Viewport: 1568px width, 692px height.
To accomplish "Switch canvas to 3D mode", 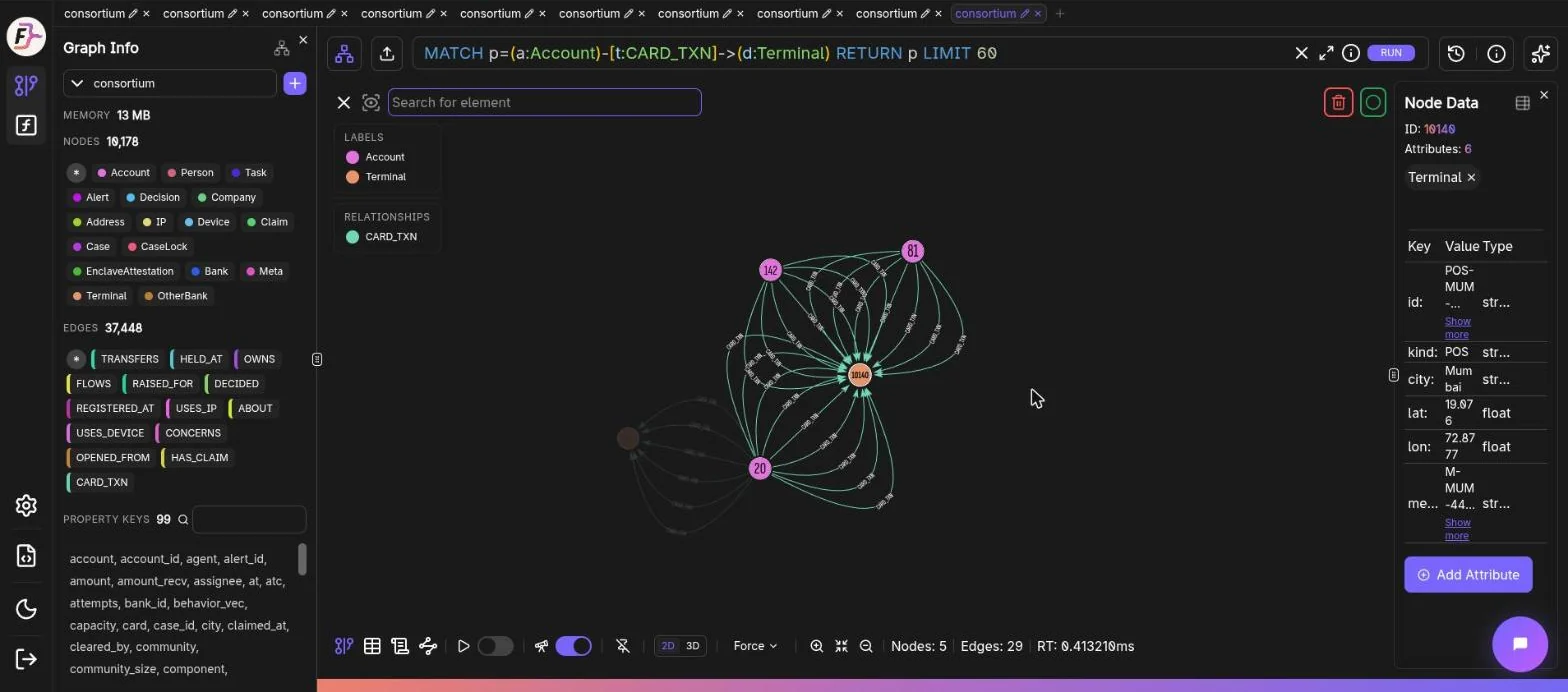I will click(x=692, y=646).
